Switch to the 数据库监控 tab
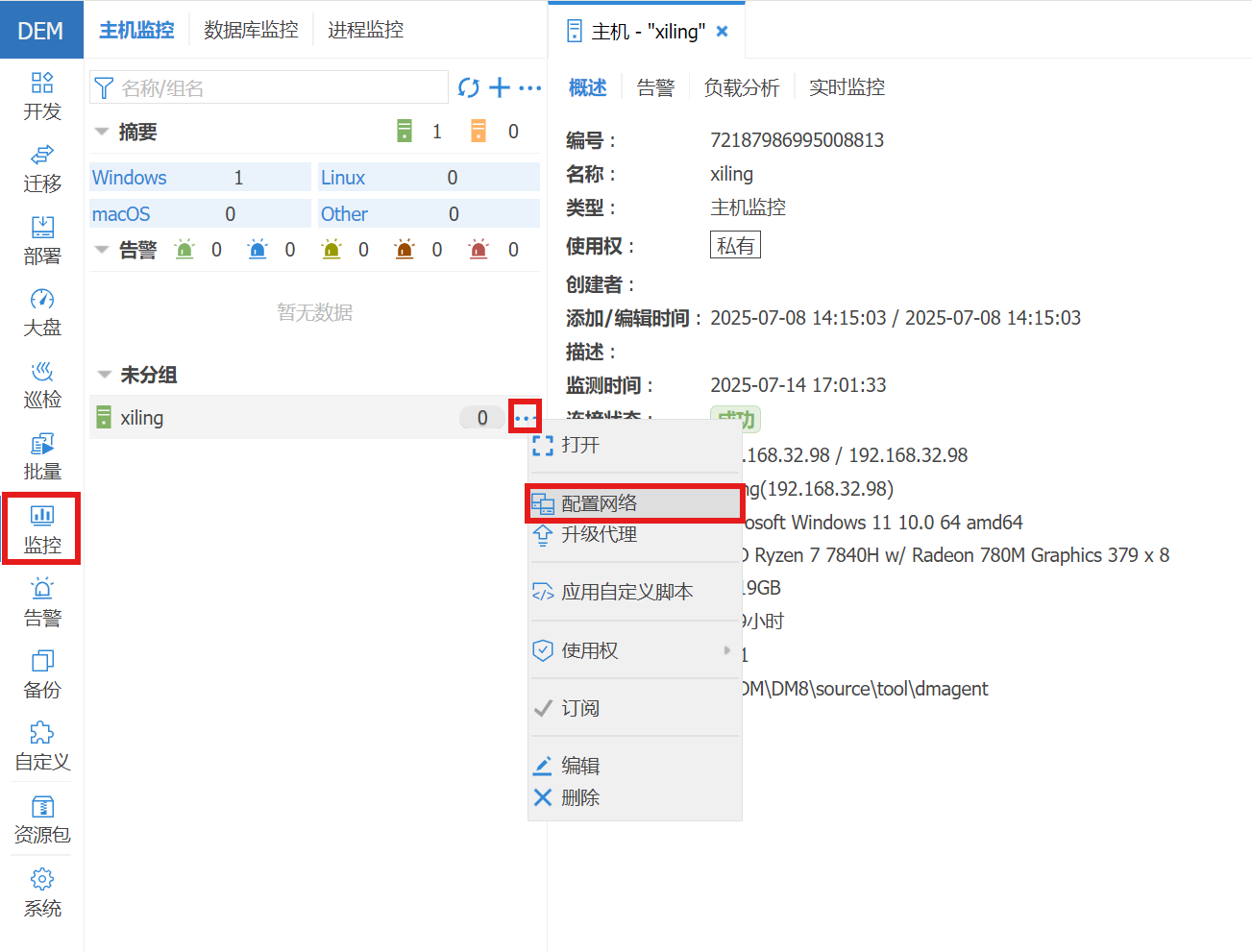 pos(251,30)
